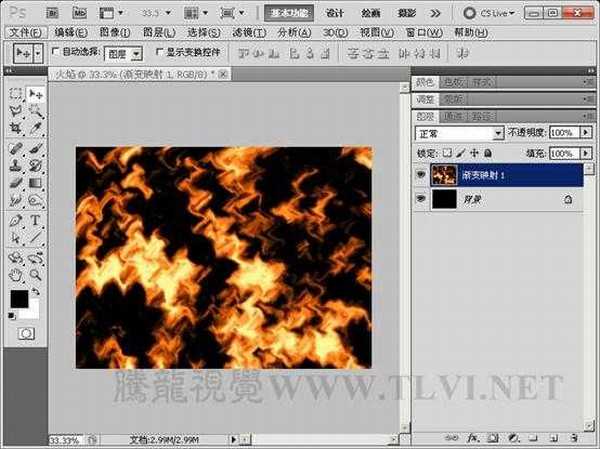The image size is (600, 449).
Task: Hide the 背景 layer
Action: [421, 200]
